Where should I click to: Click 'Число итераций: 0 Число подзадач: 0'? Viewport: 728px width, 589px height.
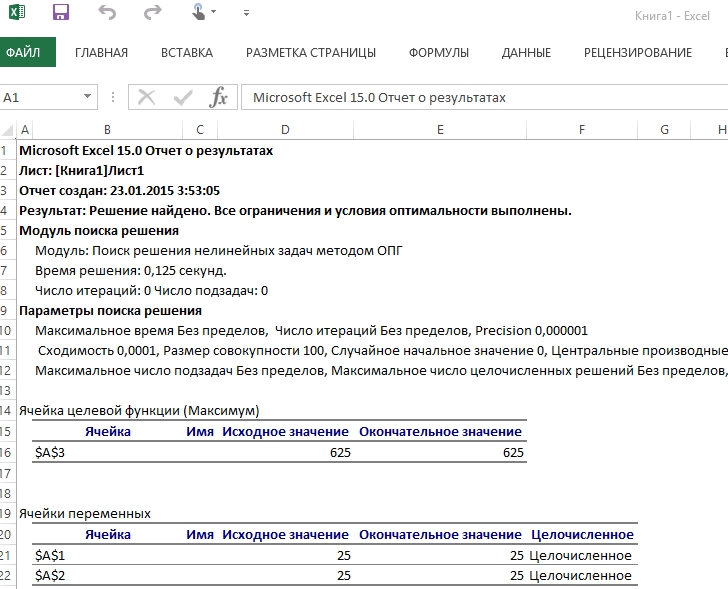pyautogui.click(x=151, y=291)
